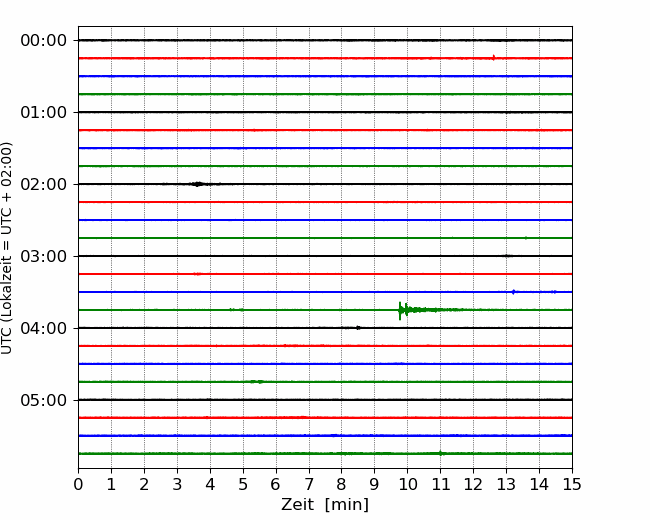Select the x-axis tick label 4

pos(210,484)
